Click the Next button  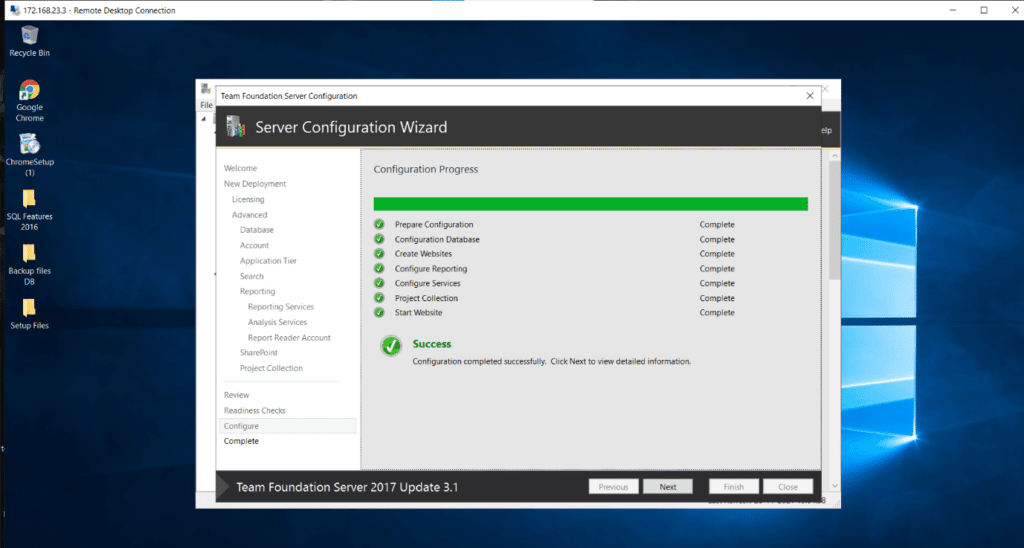tap(667, 487)
